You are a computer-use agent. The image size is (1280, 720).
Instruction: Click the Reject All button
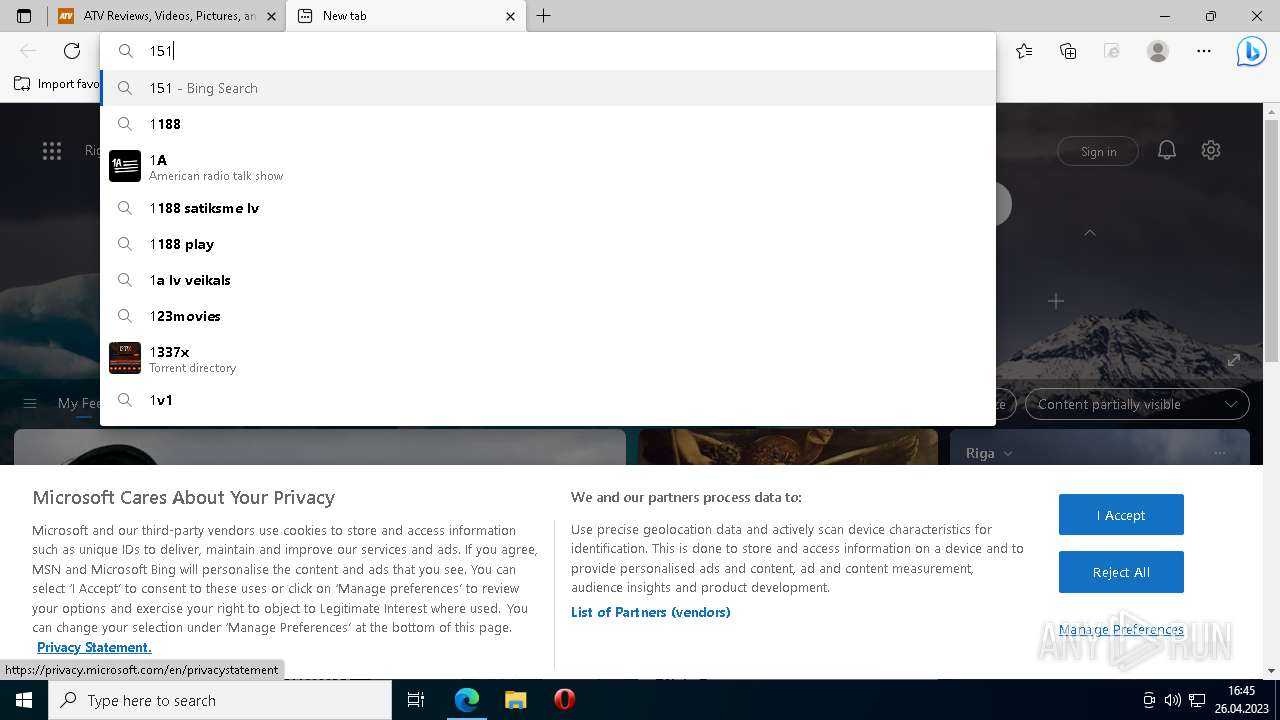click(1121, 572)
